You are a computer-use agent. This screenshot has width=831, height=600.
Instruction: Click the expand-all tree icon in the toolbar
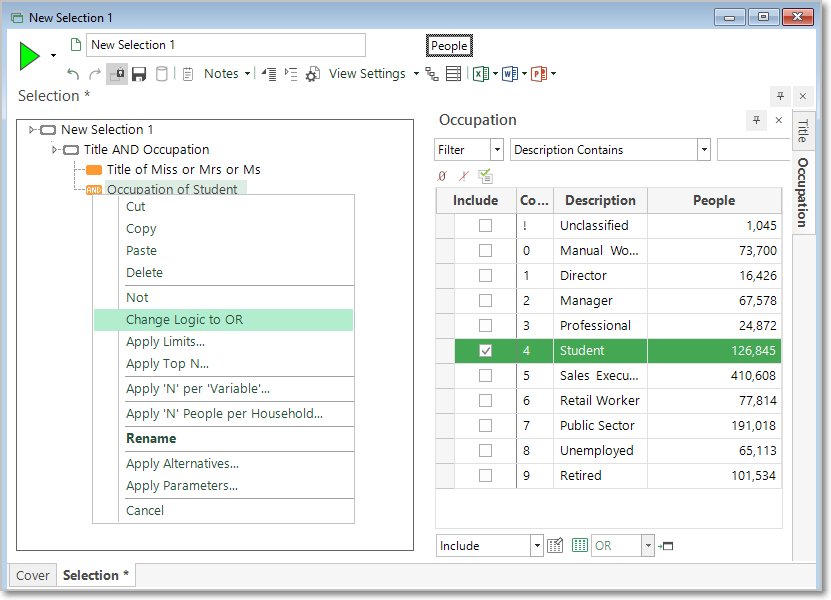coord(291,74)
